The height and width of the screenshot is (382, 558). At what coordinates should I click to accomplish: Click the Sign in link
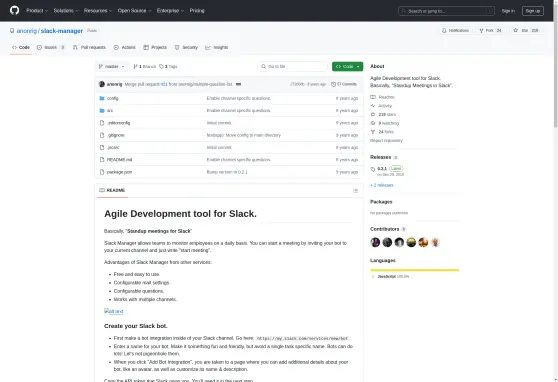click(508, 11)
